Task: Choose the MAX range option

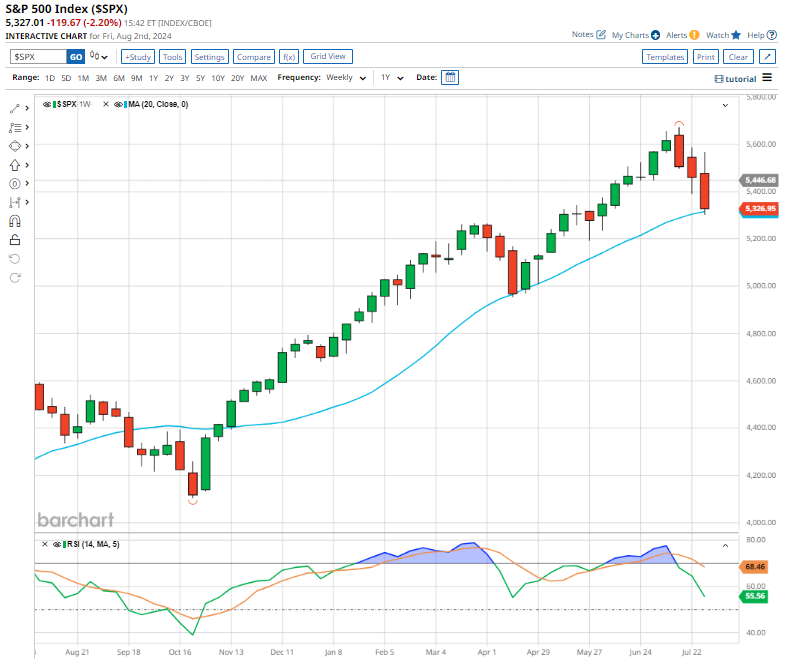Action: click(258, 77)
